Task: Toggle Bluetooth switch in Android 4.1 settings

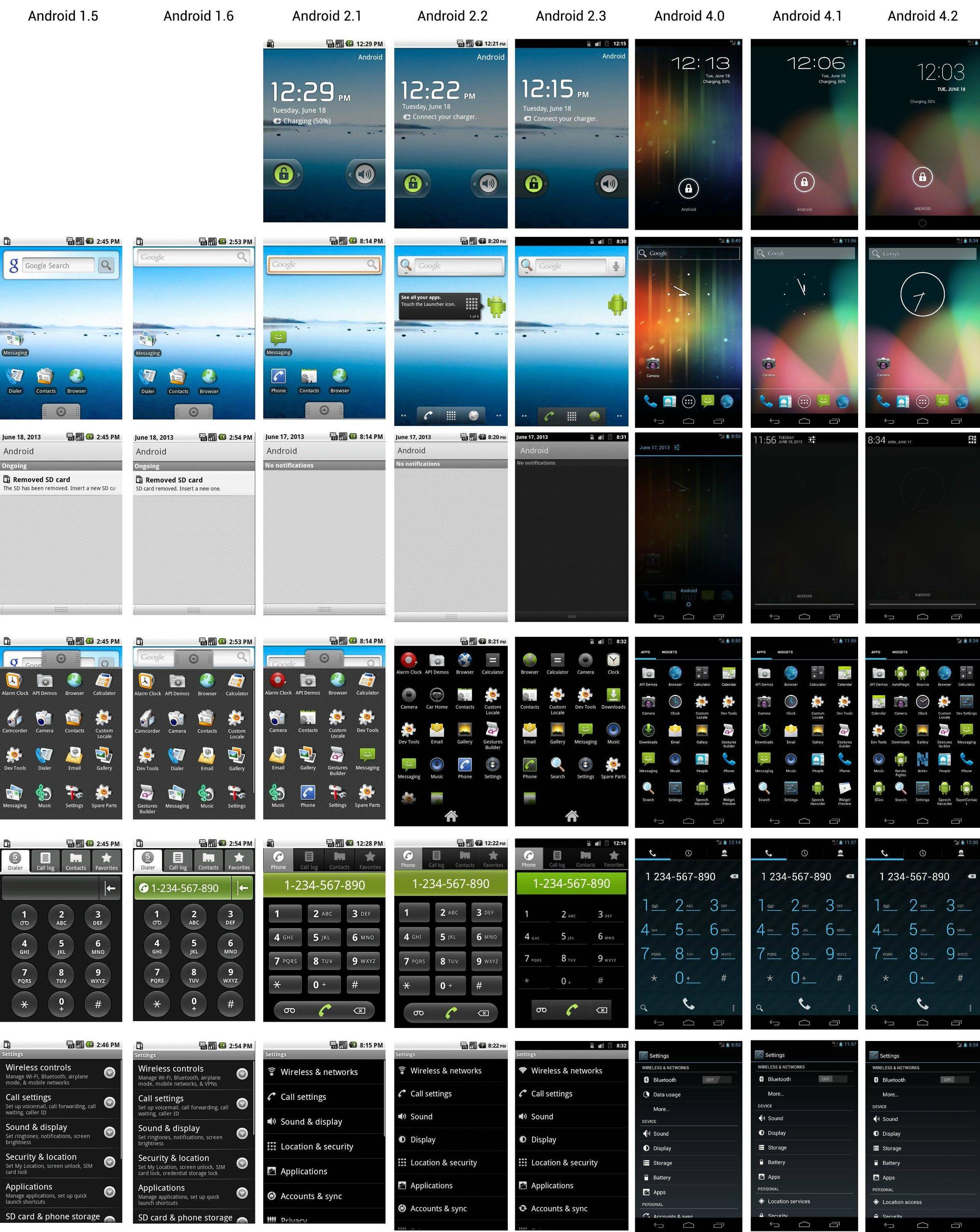Action: point(832,1079)
